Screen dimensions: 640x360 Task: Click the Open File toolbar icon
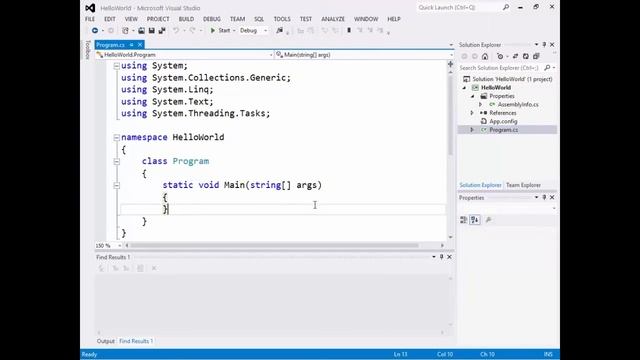point(141,31)
